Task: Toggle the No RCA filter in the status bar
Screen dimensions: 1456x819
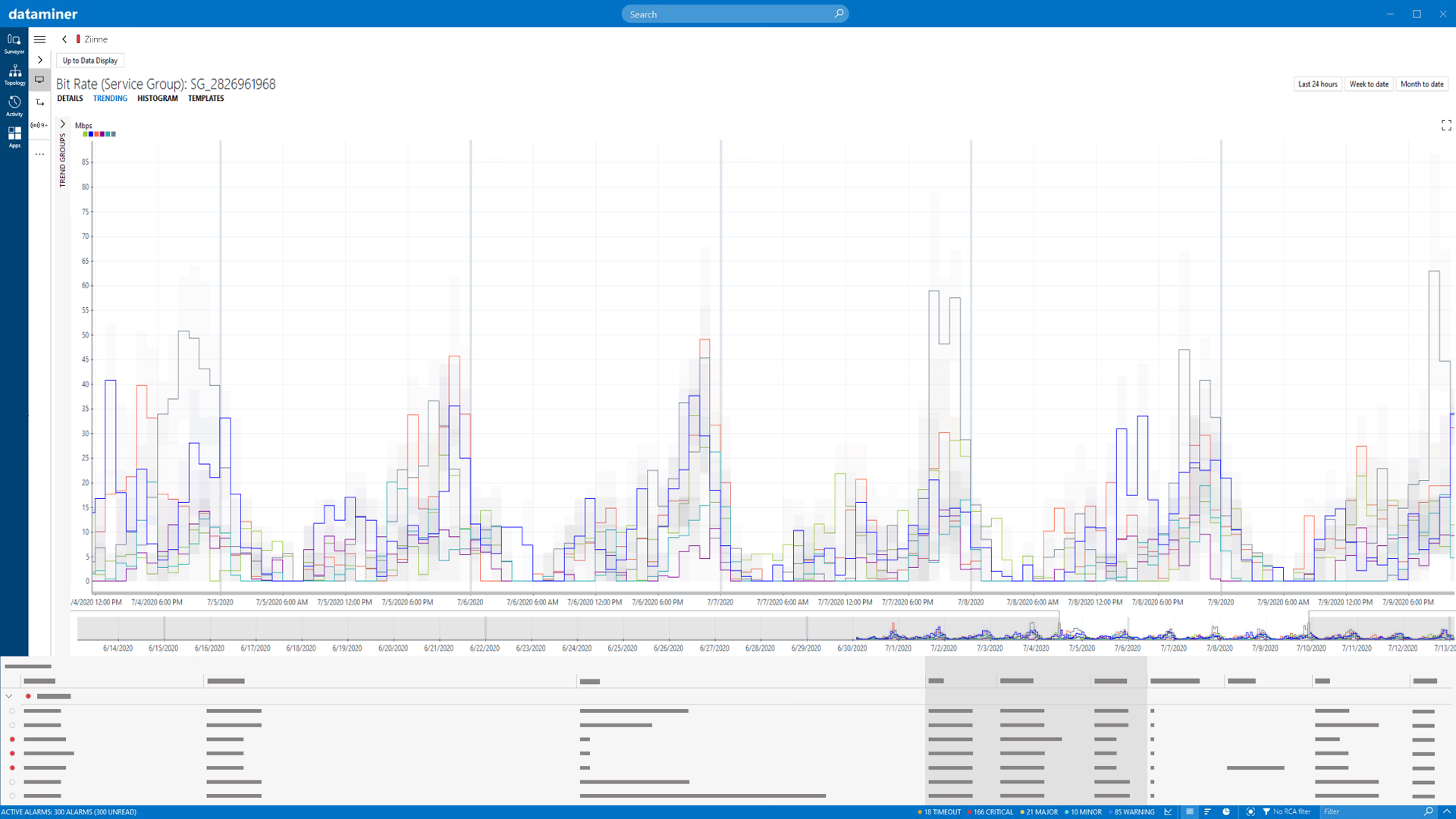Action: pos(1289,811)
